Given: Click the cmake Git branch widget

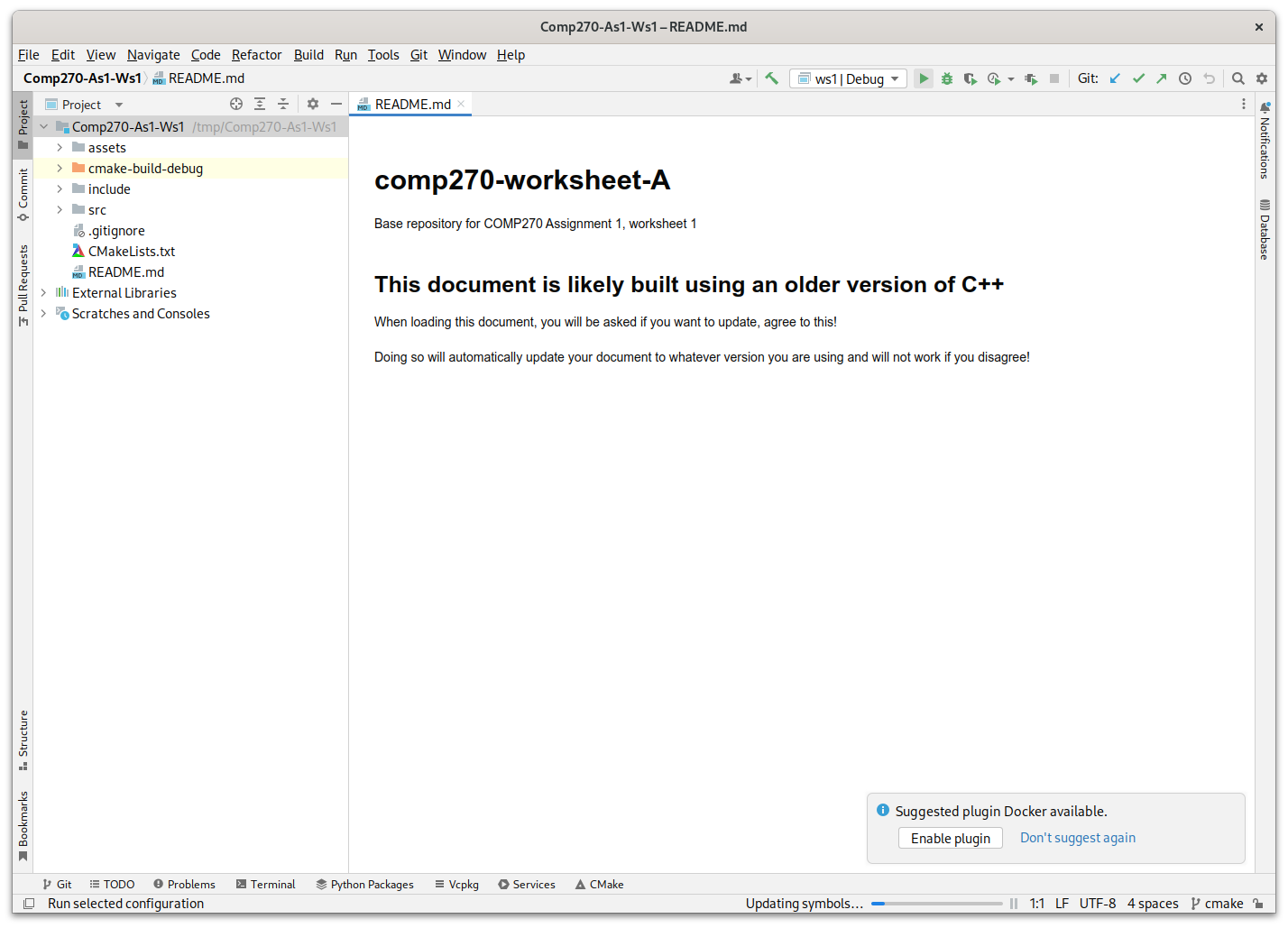Looking at the screenshot, I should click(1217, 903).
